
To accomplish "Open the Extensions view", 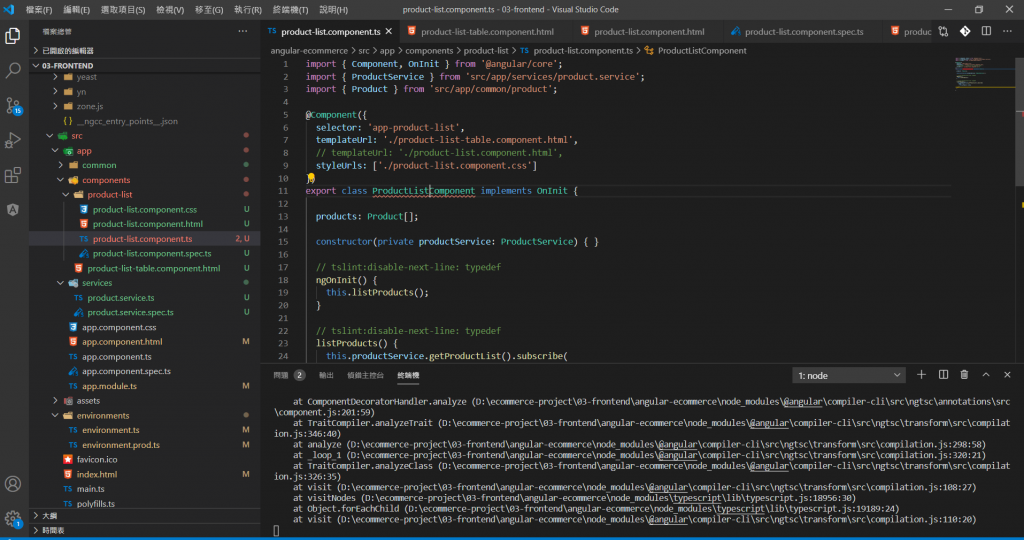I will click(14, 175).
